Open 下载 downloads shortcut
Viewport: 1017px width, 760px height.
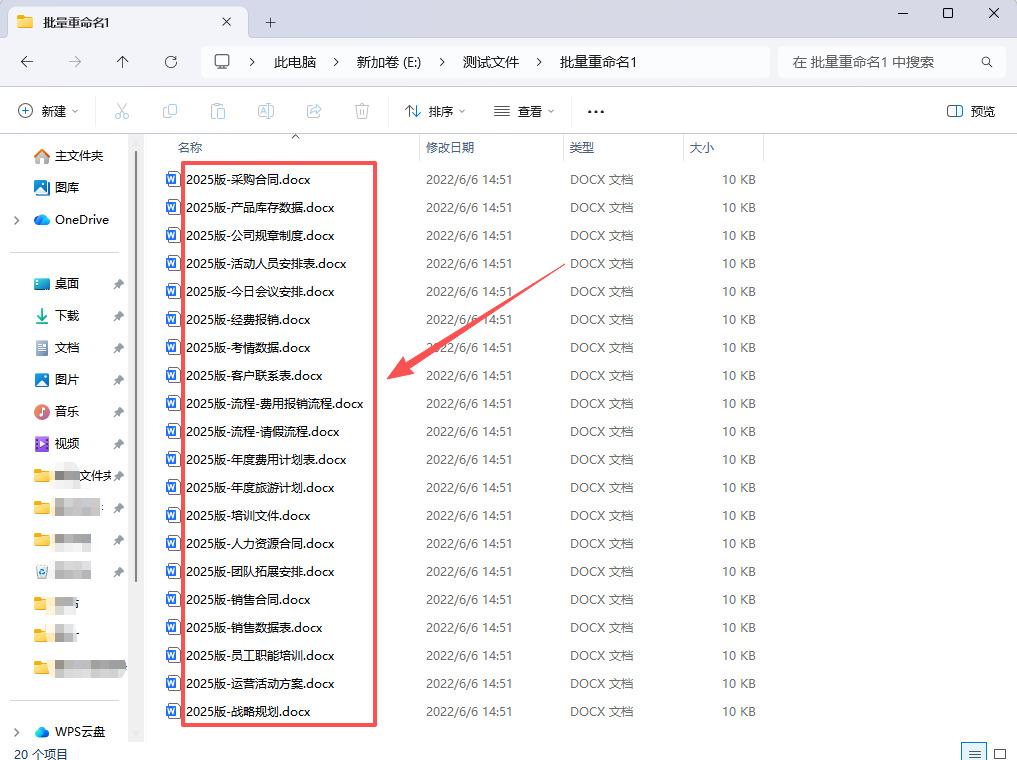57,316
